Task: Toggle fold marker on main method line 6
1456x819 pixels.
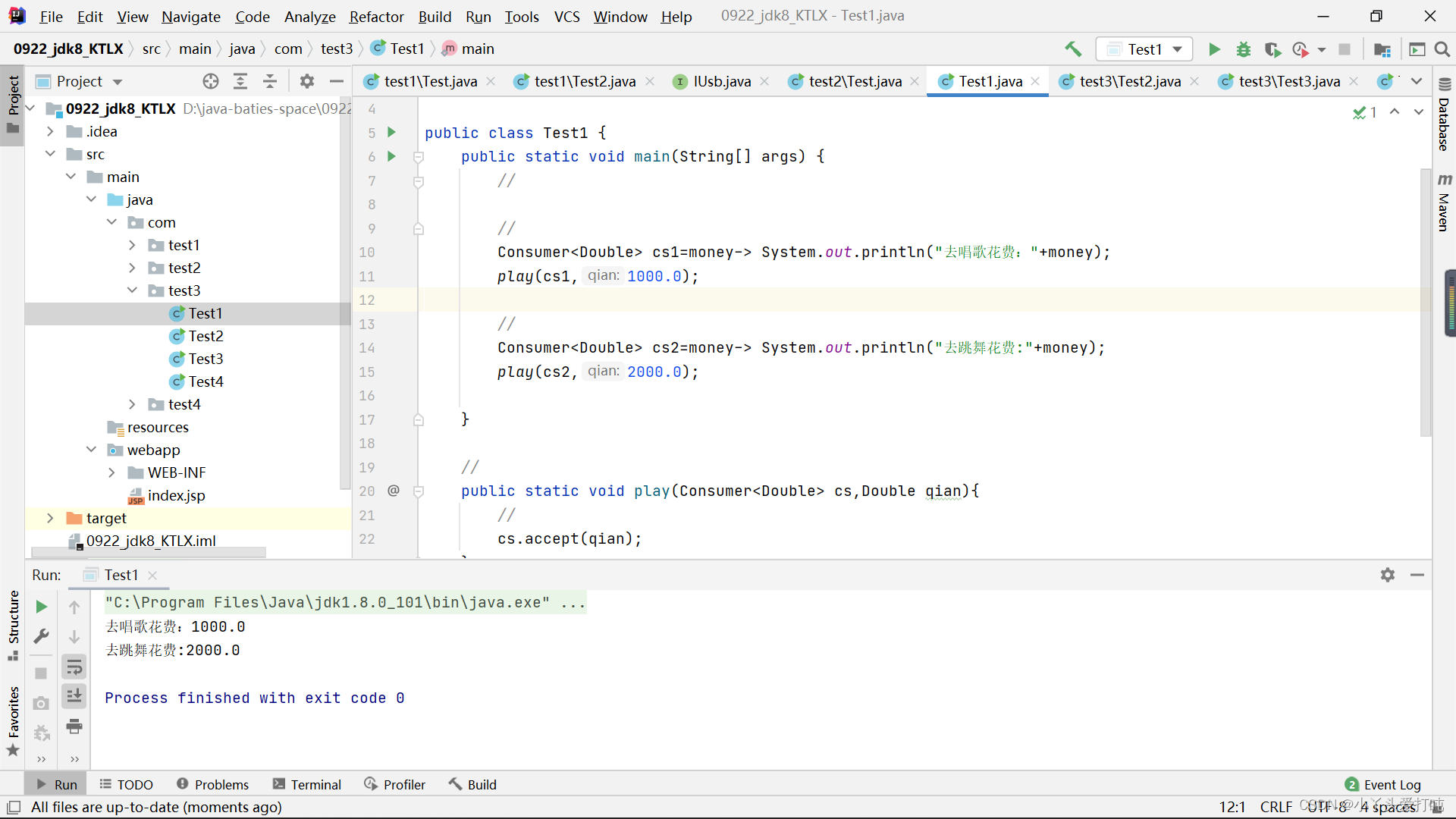Action: coord(418,157)
